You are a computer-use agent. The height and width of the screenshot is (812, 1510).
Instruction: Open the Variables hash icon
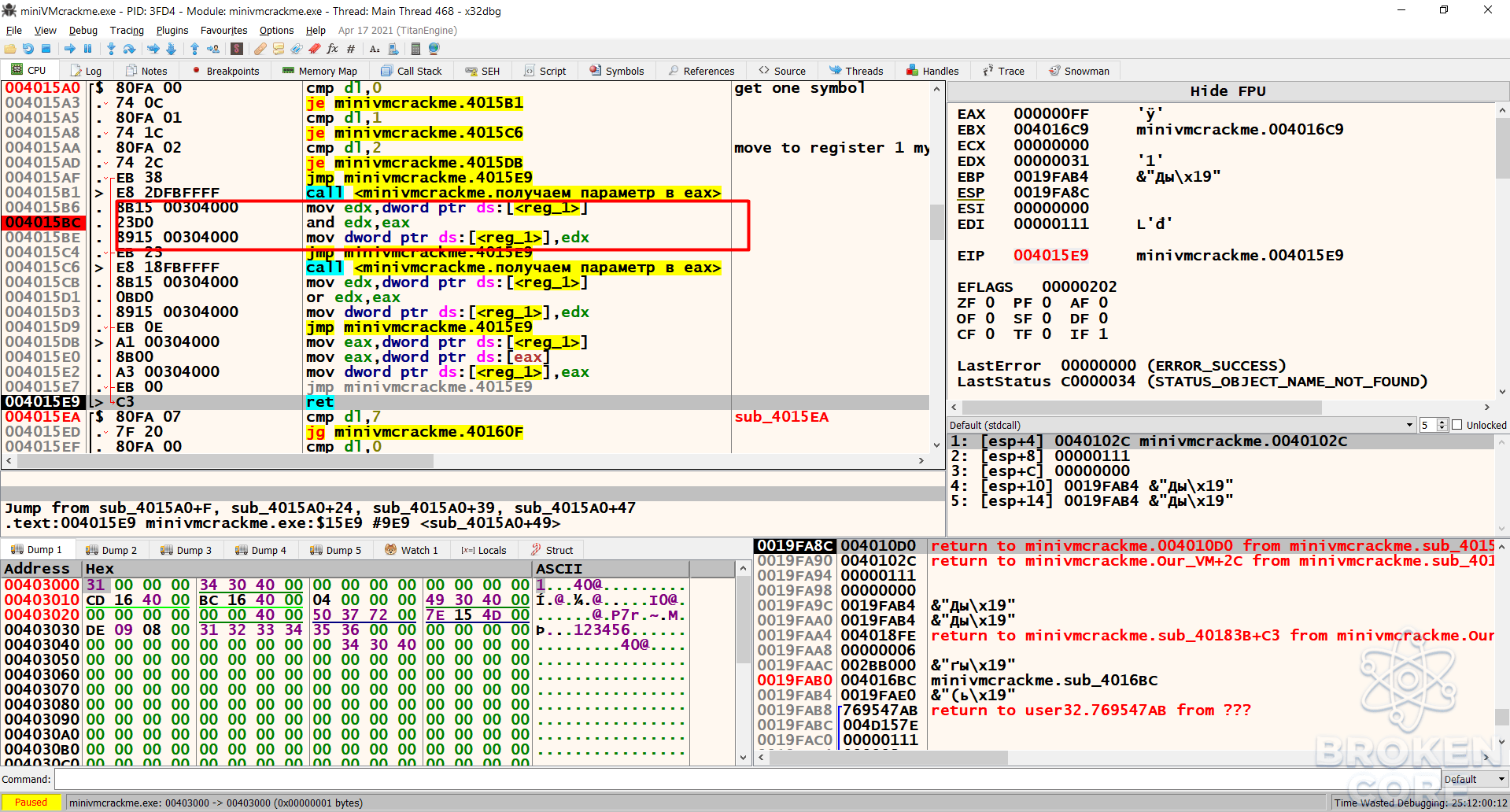point(350,49)
